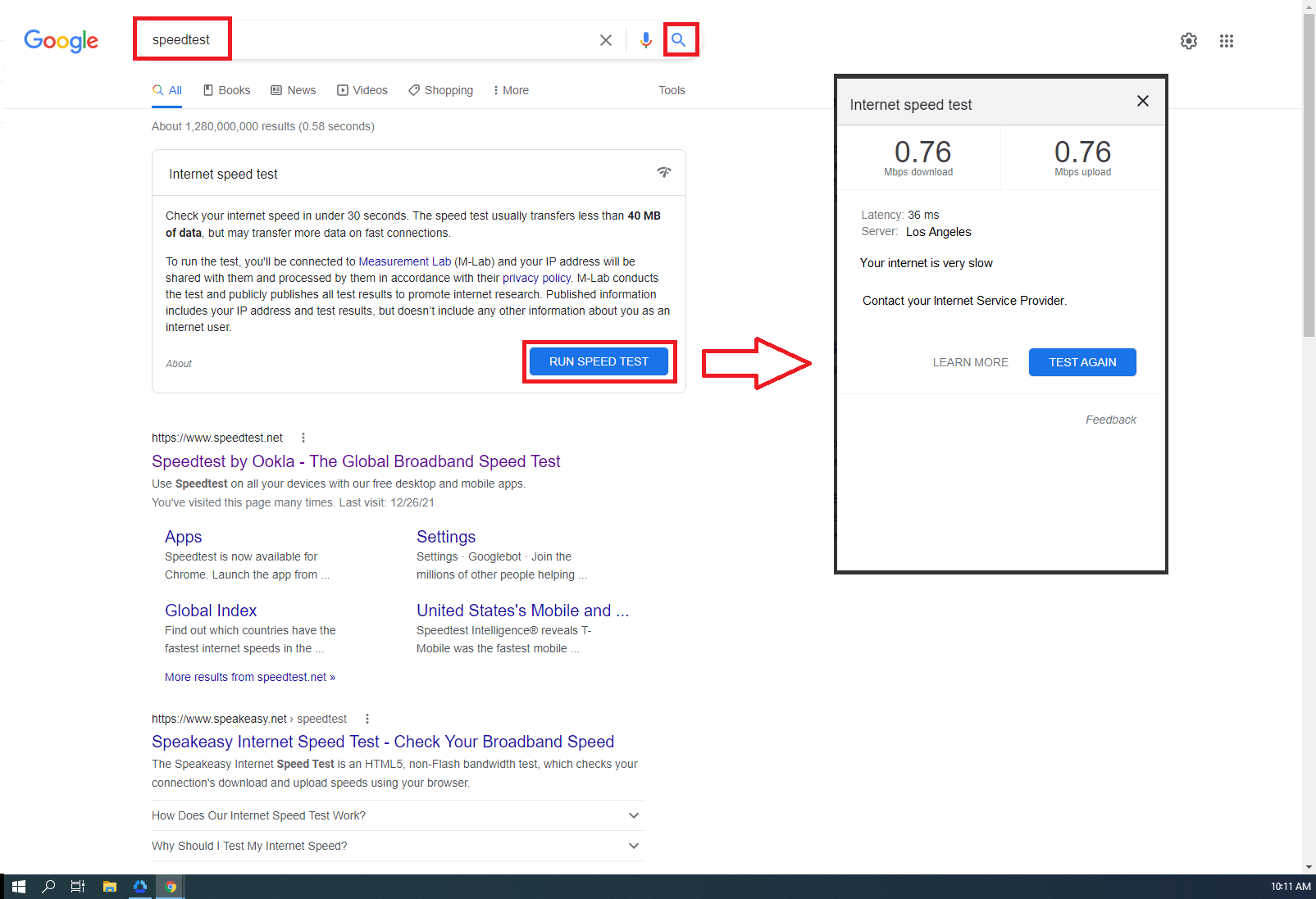Open the Windows Start menu
Viewport: 1316px width, 899px height.
coord(19,887)
